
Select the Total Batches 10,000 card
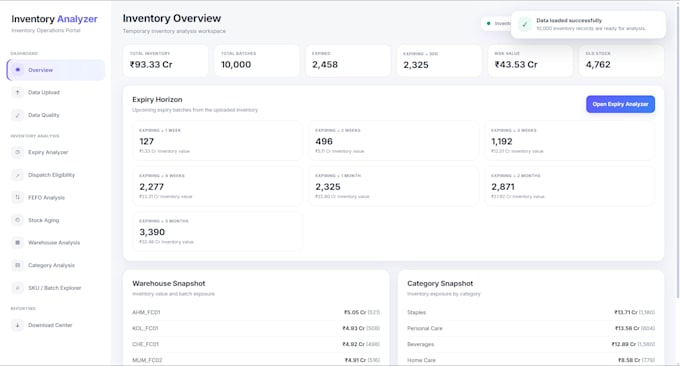point(257,61)
